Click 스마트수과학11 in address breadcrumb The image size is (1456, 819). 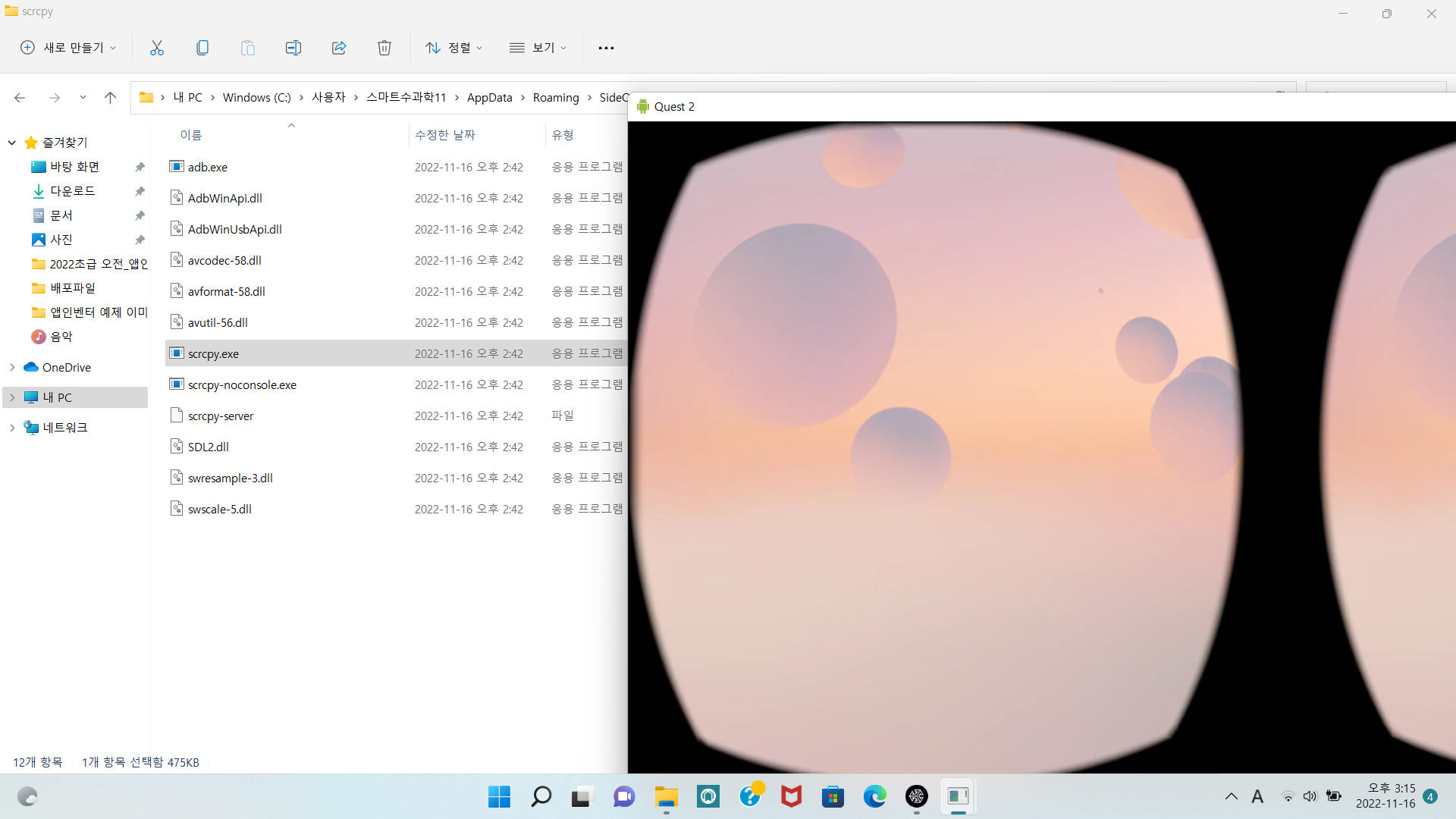coord(406,97)
